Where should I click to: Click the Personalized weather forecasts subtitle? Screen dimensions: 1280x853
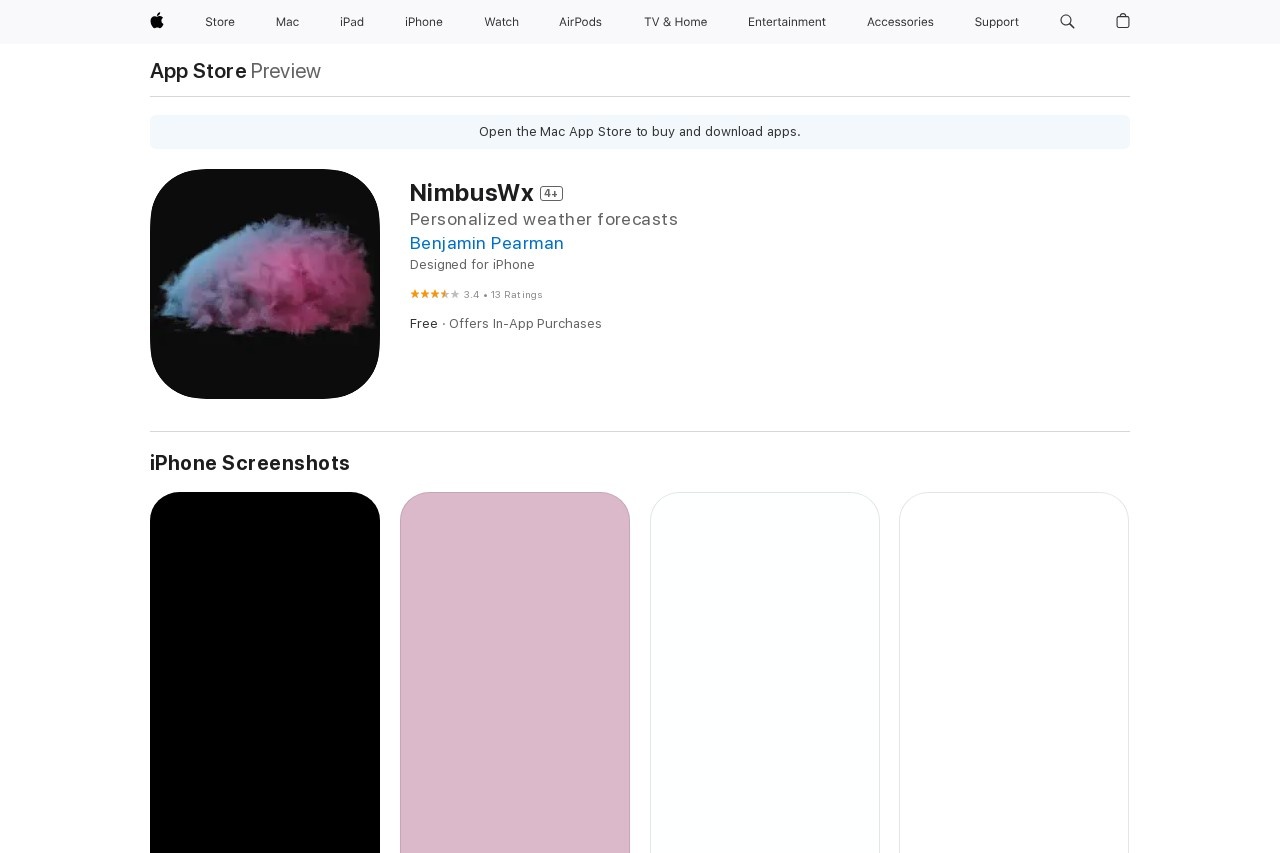click(544, 219)
